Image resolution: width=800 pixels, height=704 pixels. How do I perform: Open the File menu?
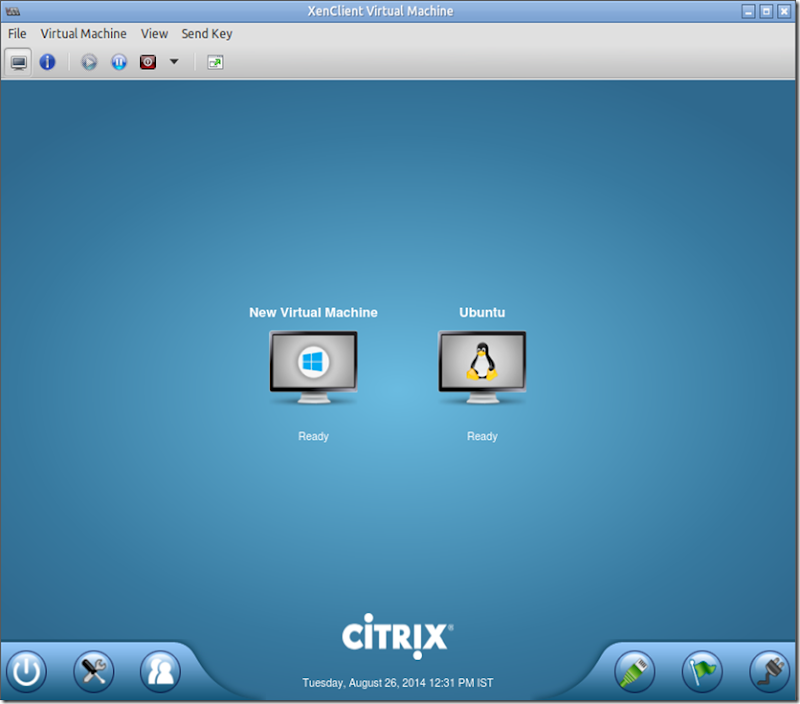tap(17, 34)
